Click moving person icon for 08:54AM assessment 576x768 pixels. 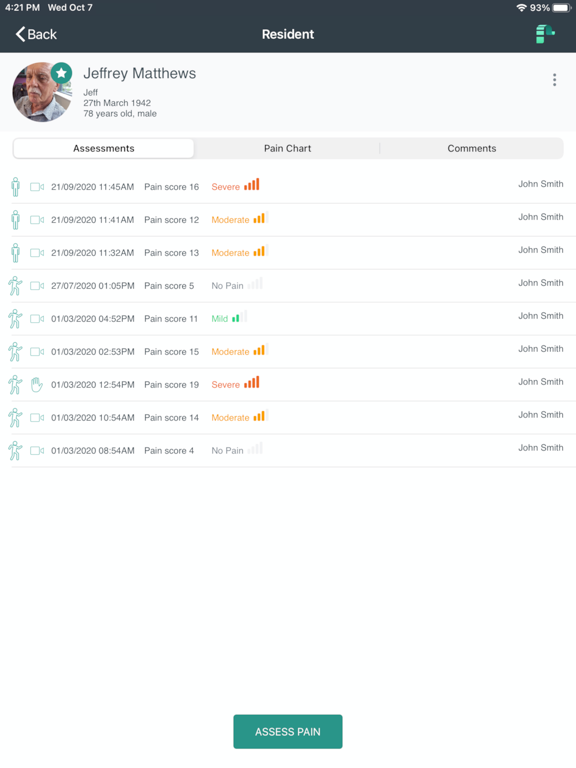[x=15, y=450]
